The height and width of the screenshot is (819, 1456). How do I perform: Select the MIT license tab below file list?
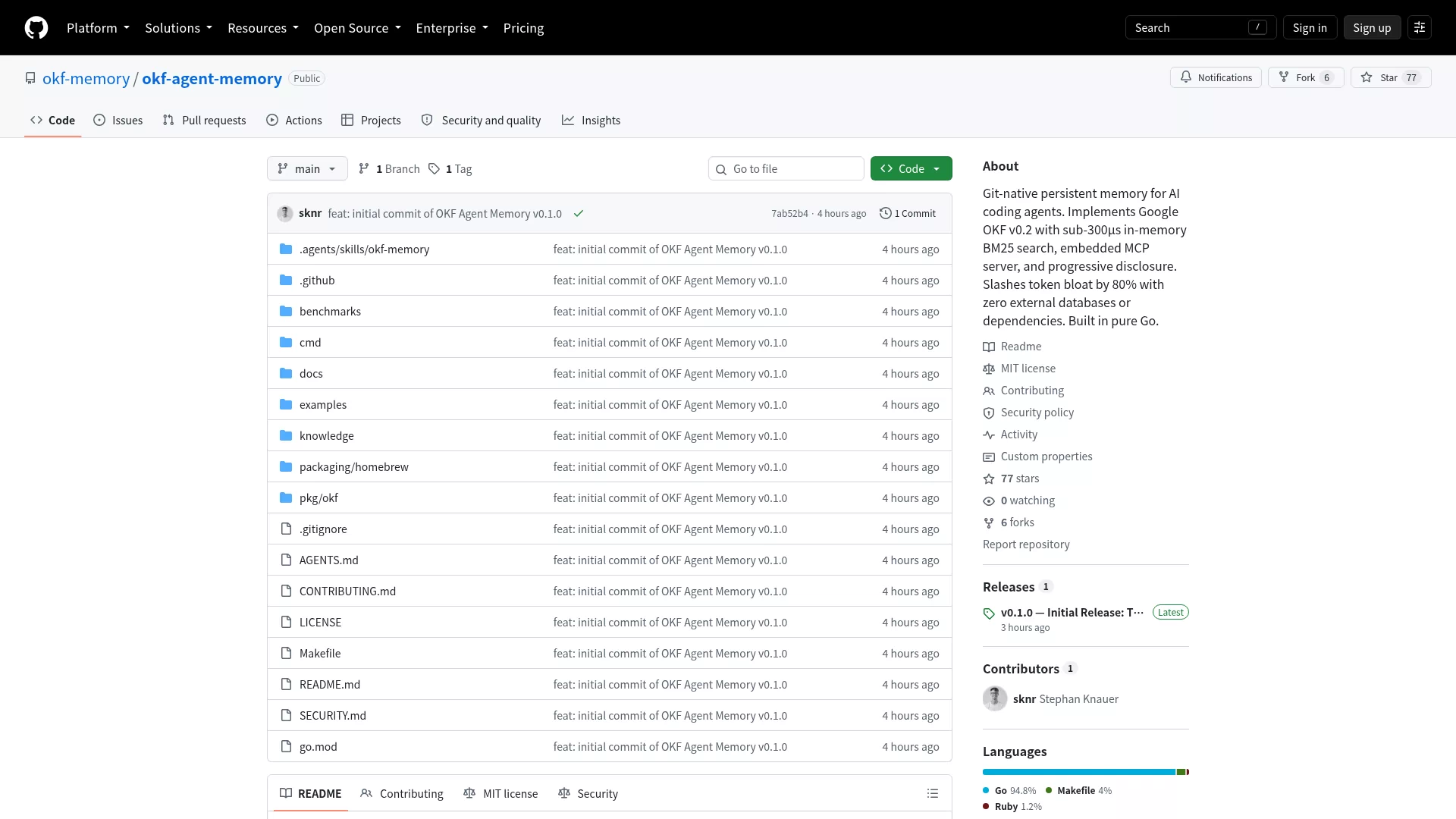coord(500,793)
